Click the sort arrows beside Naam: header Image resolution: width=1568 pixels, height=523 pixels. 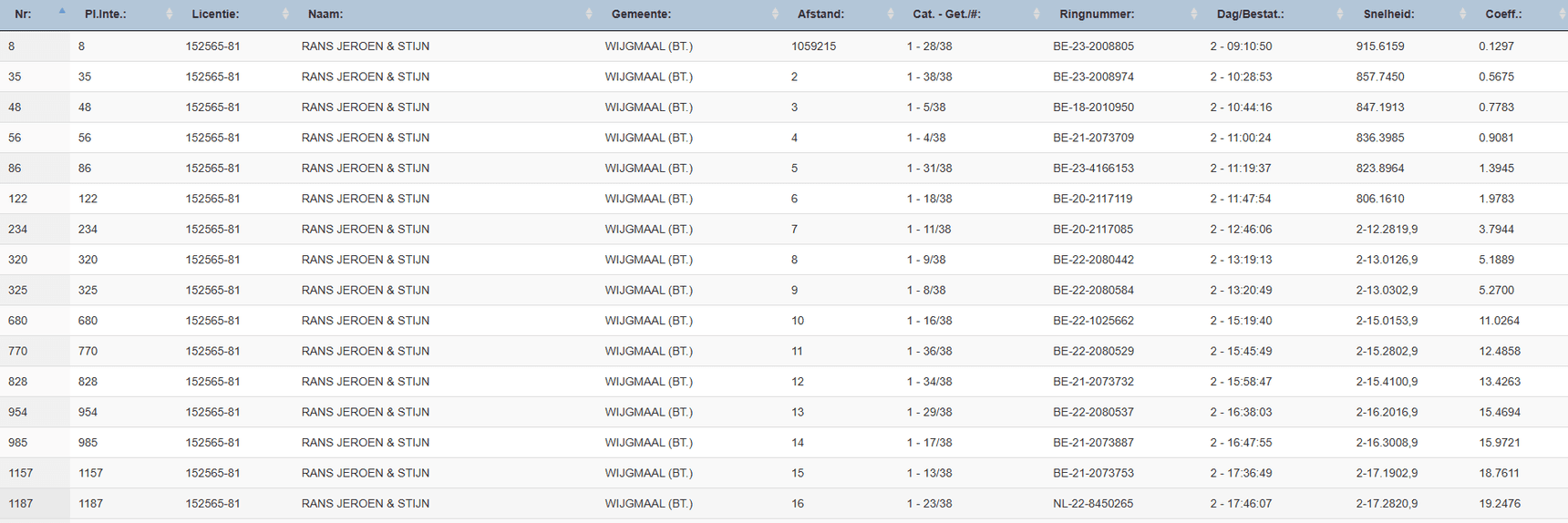point(589,14)
